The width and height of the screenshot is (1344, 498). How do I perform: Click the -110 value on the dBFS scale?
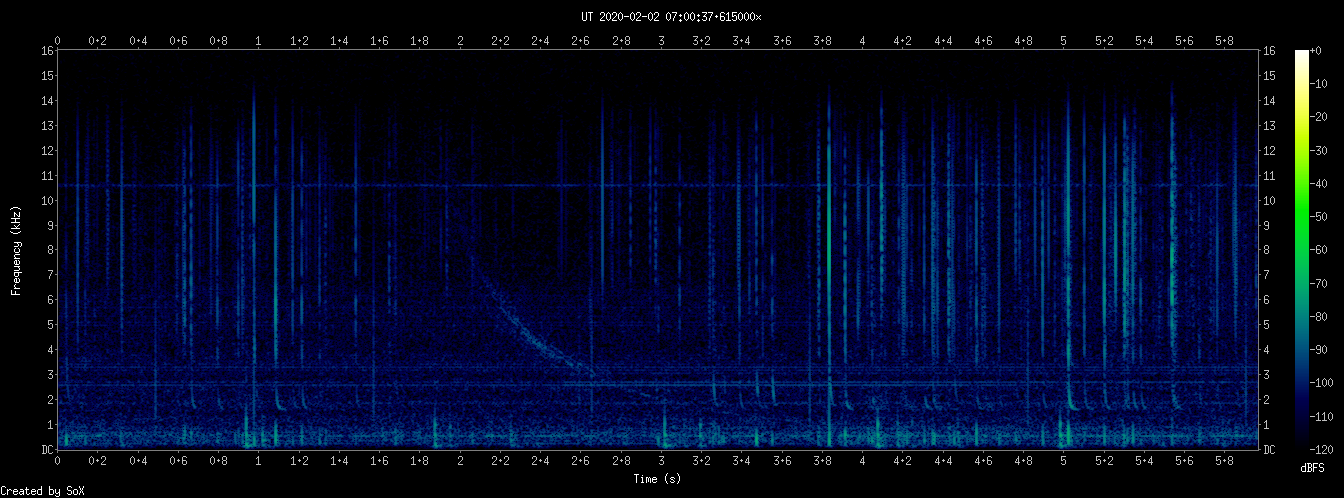[x=1324, y=417]
